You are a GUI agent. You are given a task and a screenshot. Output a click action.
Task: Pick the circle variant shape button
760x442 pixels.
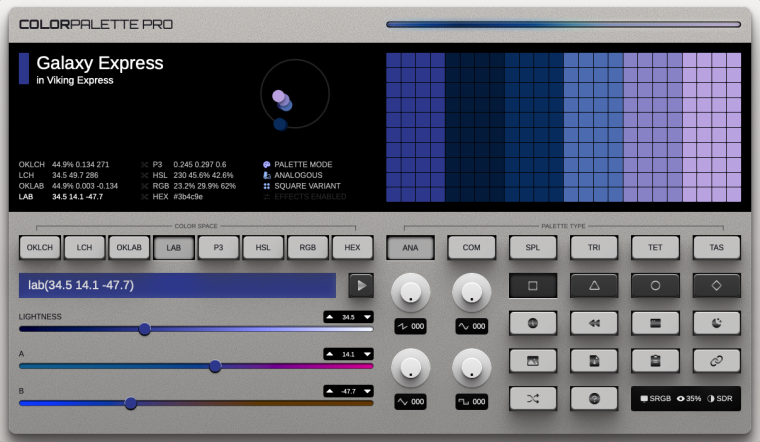click(x=655, y=286)
